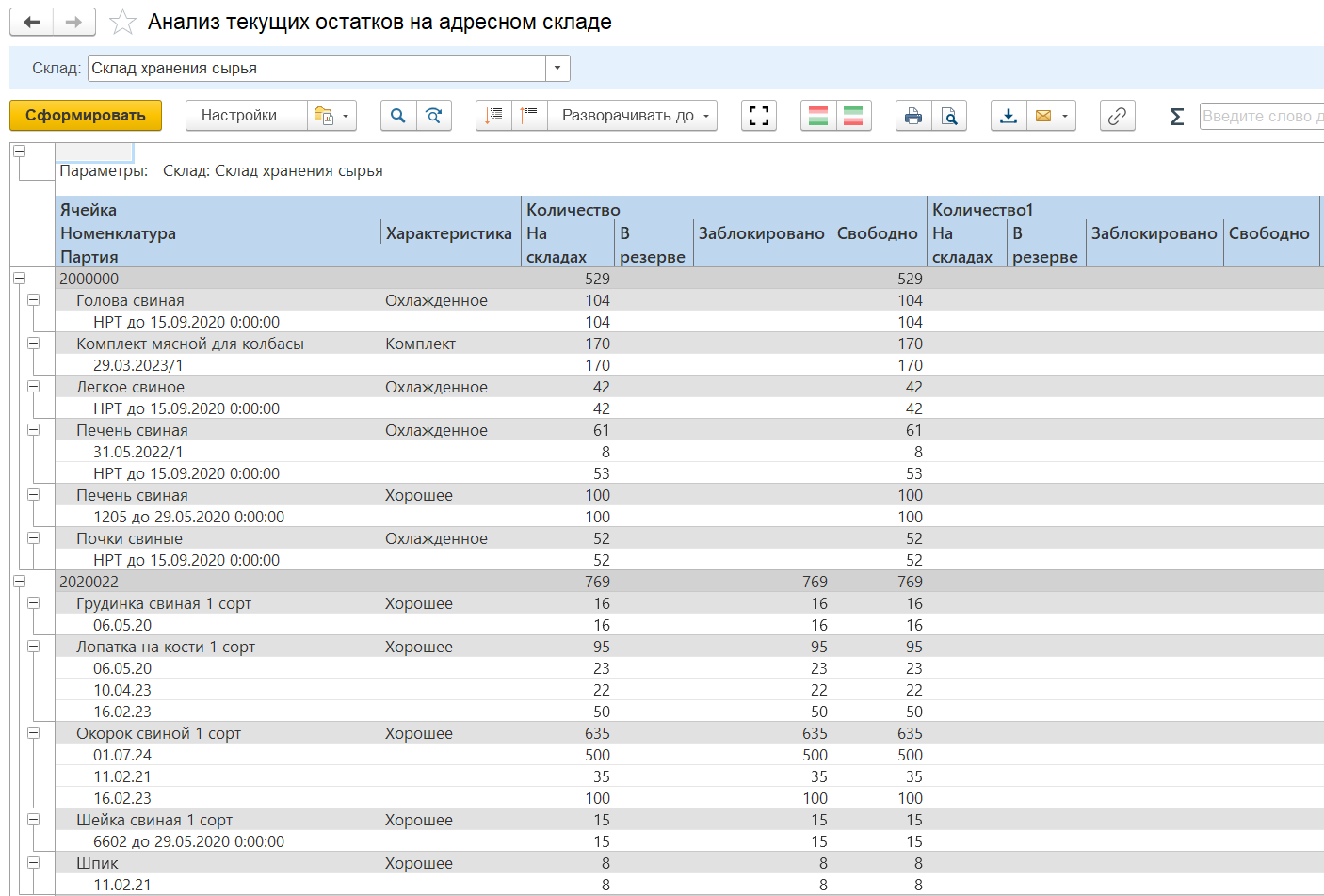Collapse the 2020022 cell group

tap(19, 582)
